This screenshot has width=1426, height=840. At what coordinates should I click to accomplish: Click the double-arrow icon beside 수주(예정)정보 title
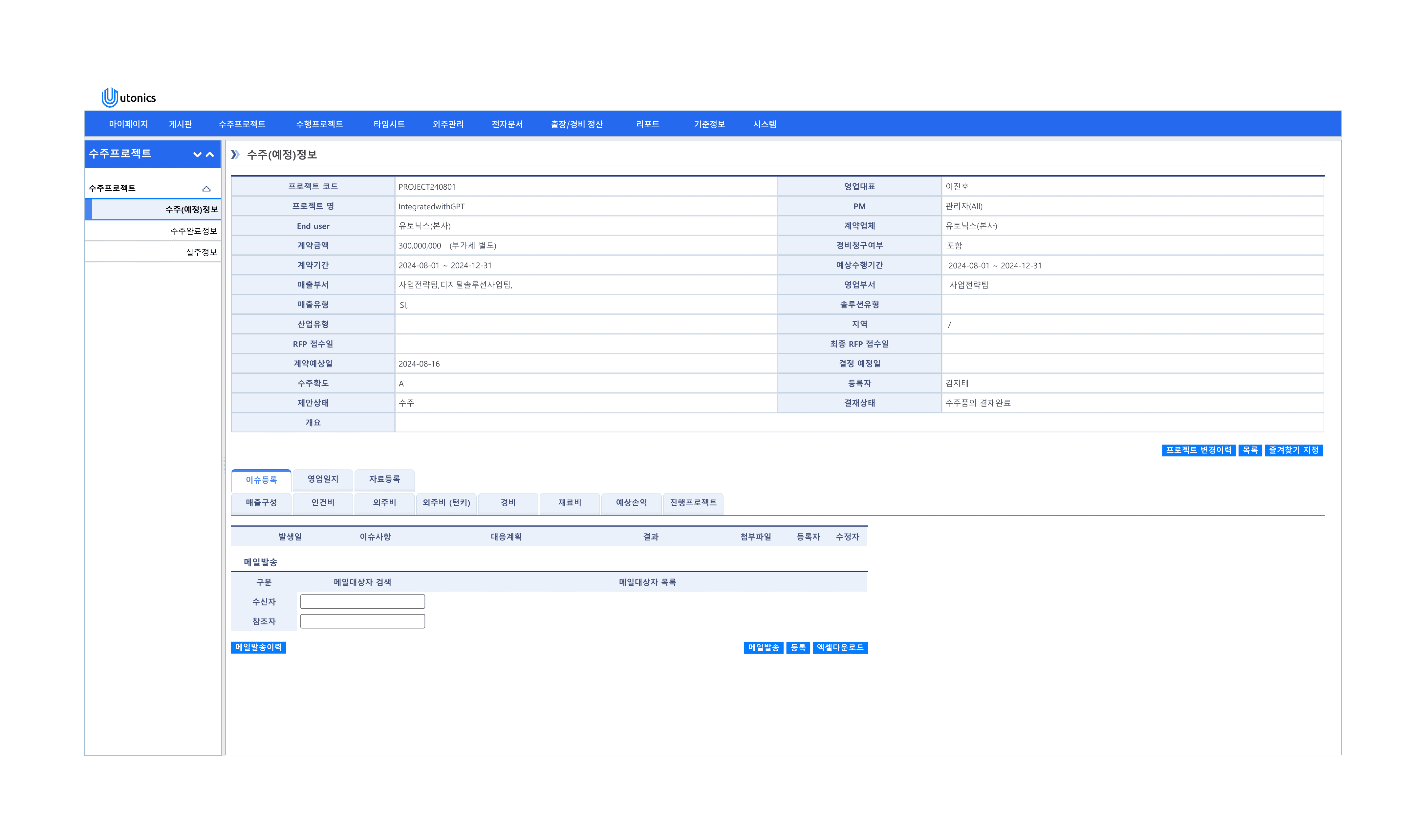[235, 155]
